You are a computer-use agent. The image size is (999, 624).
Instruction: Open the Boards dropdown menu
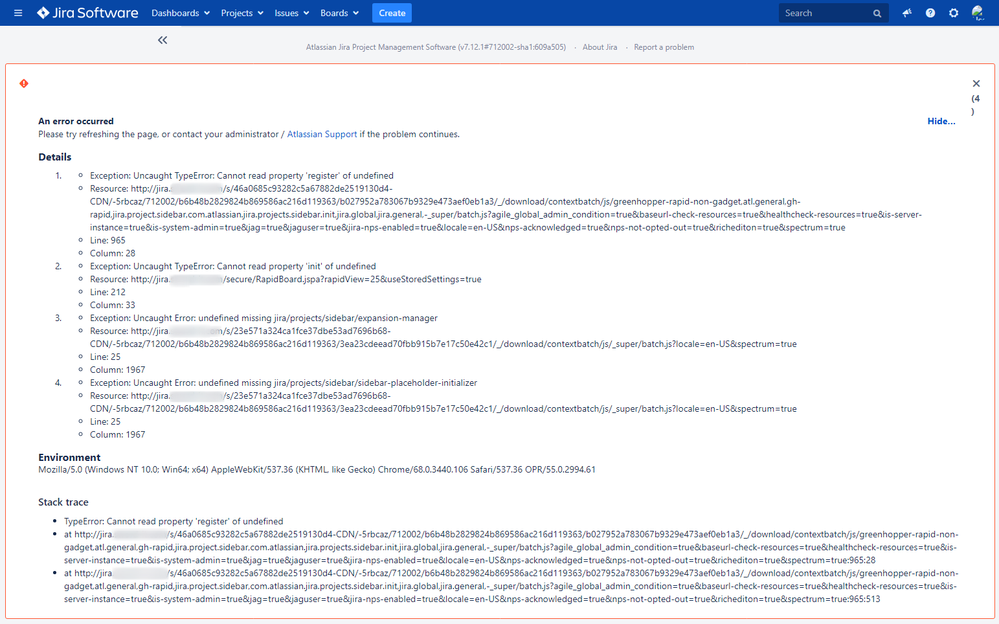pos(340,13)
